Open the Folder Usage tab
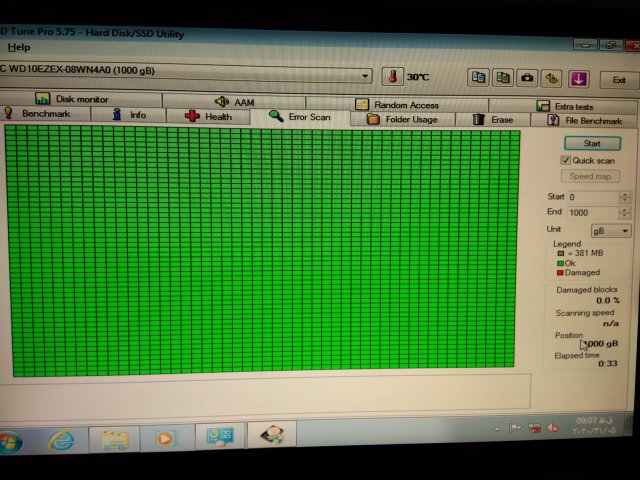 tap(402, 119)
